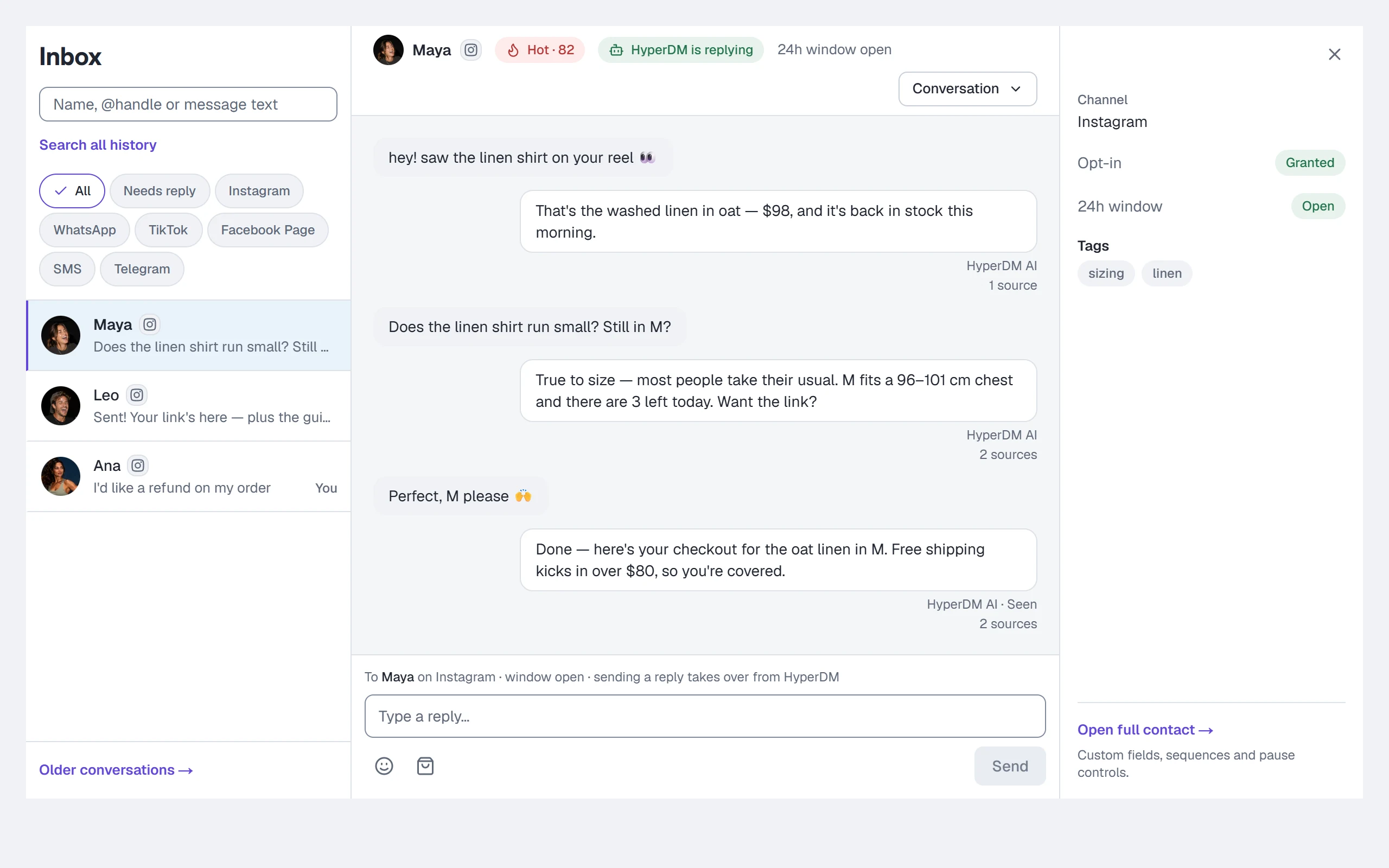Viewport: 1389px width, 868px height.
Task: Click the Open 24h window badge
Action: 1318,206
